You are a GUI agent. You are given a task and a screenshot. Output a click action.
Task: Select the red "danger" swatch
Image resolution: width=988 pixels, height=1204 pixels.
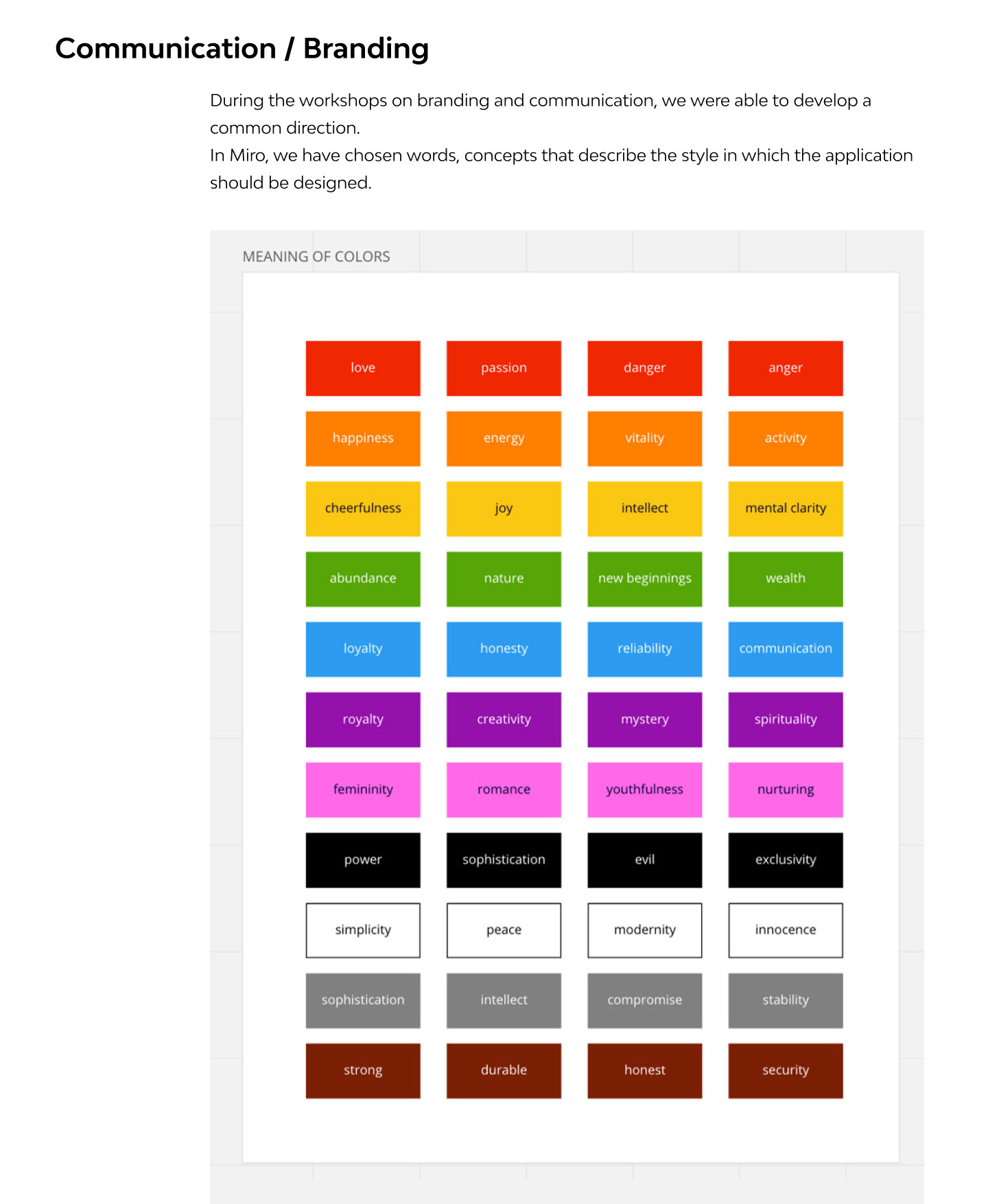click(644, 368)
